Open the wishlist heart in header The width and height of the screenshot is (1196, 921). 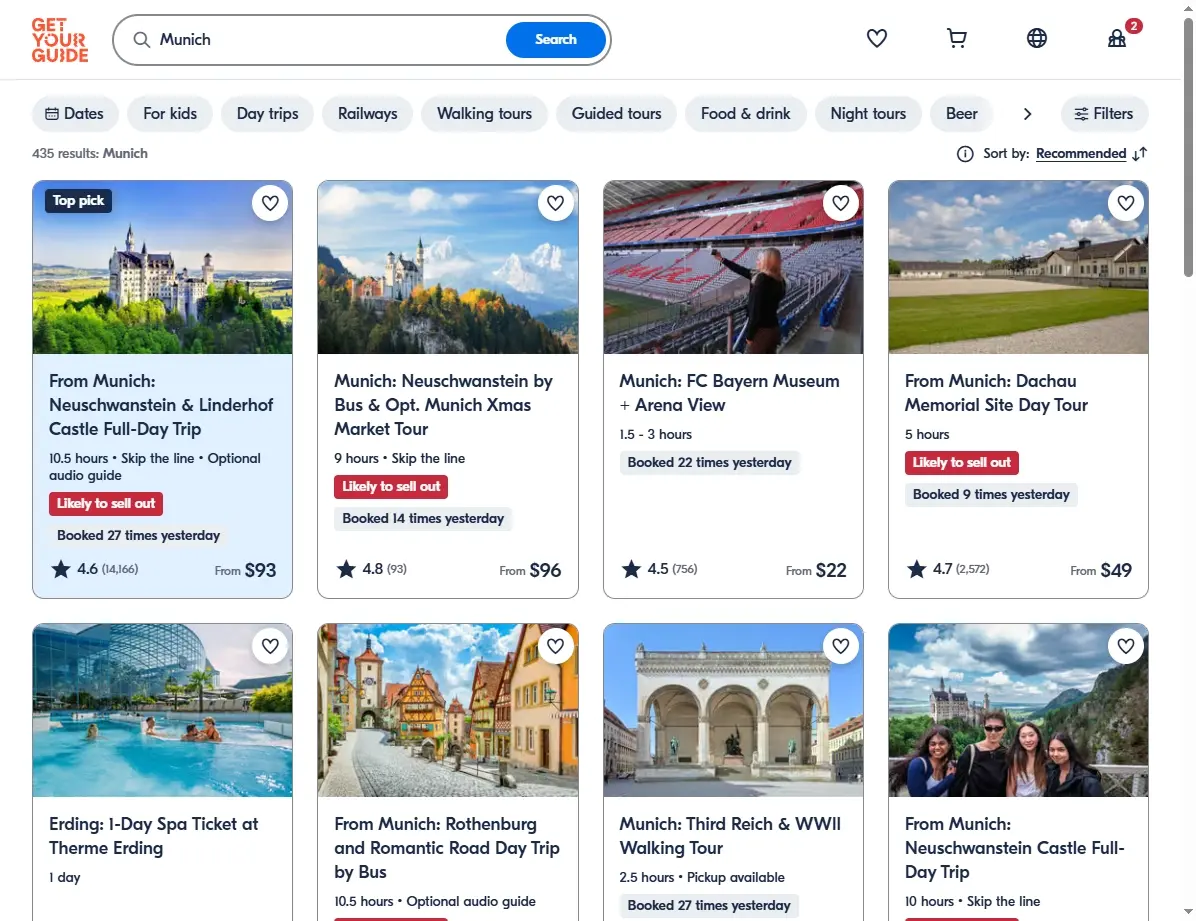[876, 38]
